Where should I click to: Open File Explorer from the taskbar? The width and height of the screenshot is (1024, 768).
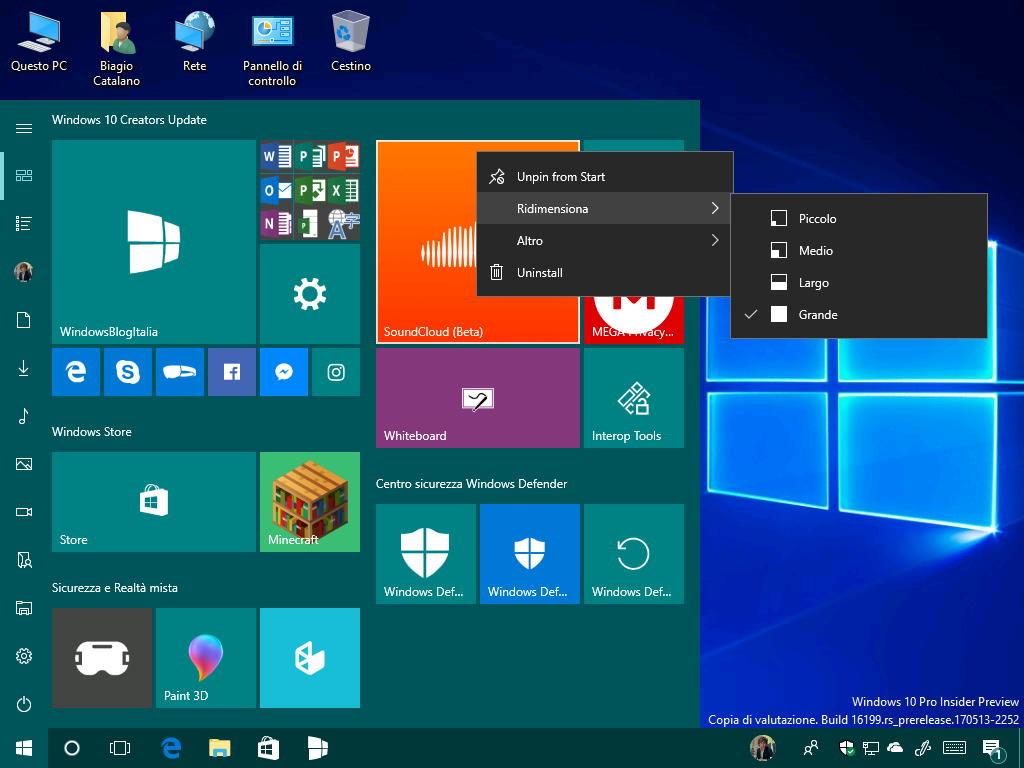pyautogui.click(x=219, y=748)
